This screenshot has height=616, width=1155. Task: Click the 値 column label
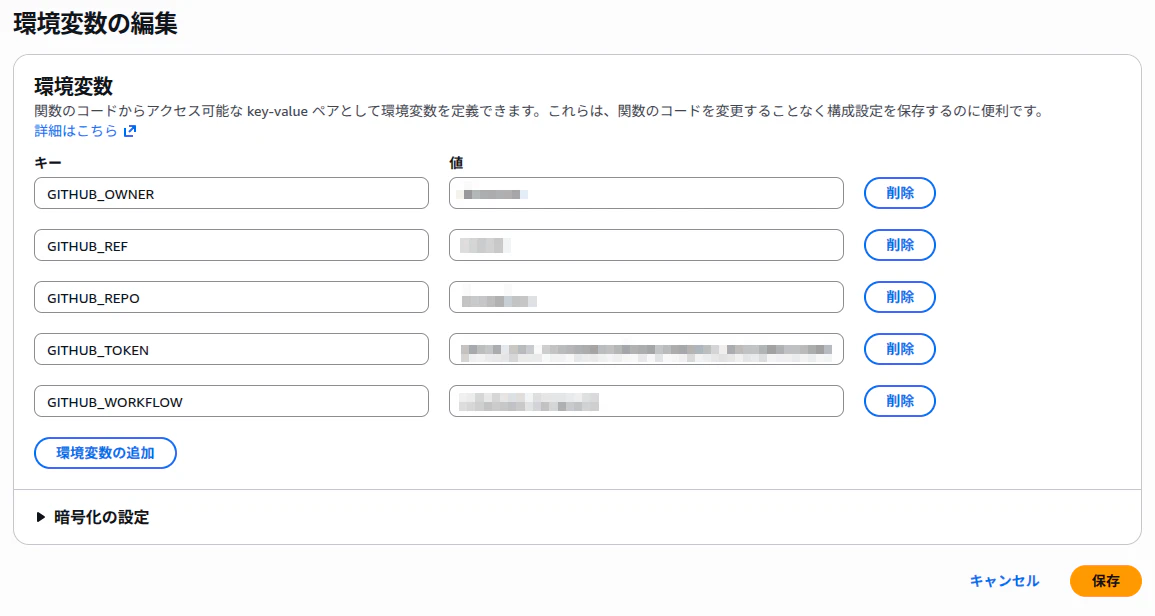(456, 163)
